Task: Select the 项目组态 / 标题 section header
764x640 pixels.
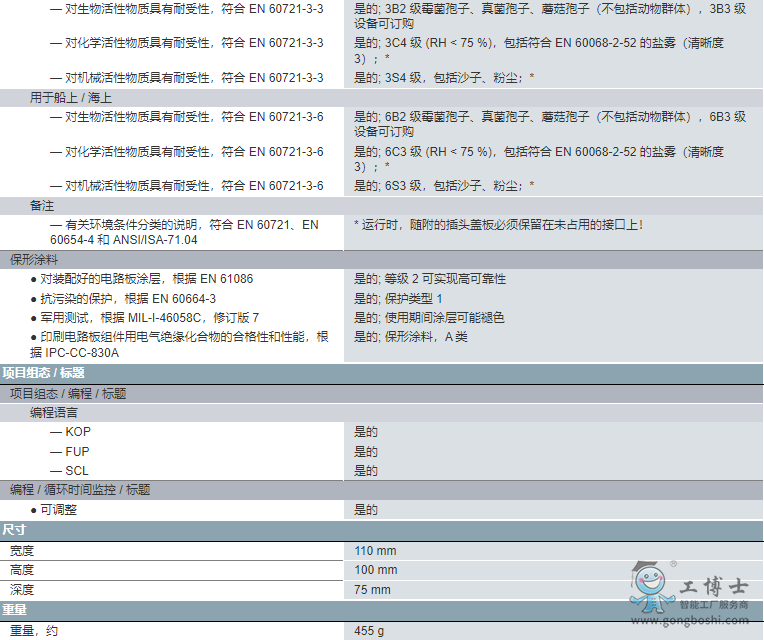Action: (x=43, y=373)
